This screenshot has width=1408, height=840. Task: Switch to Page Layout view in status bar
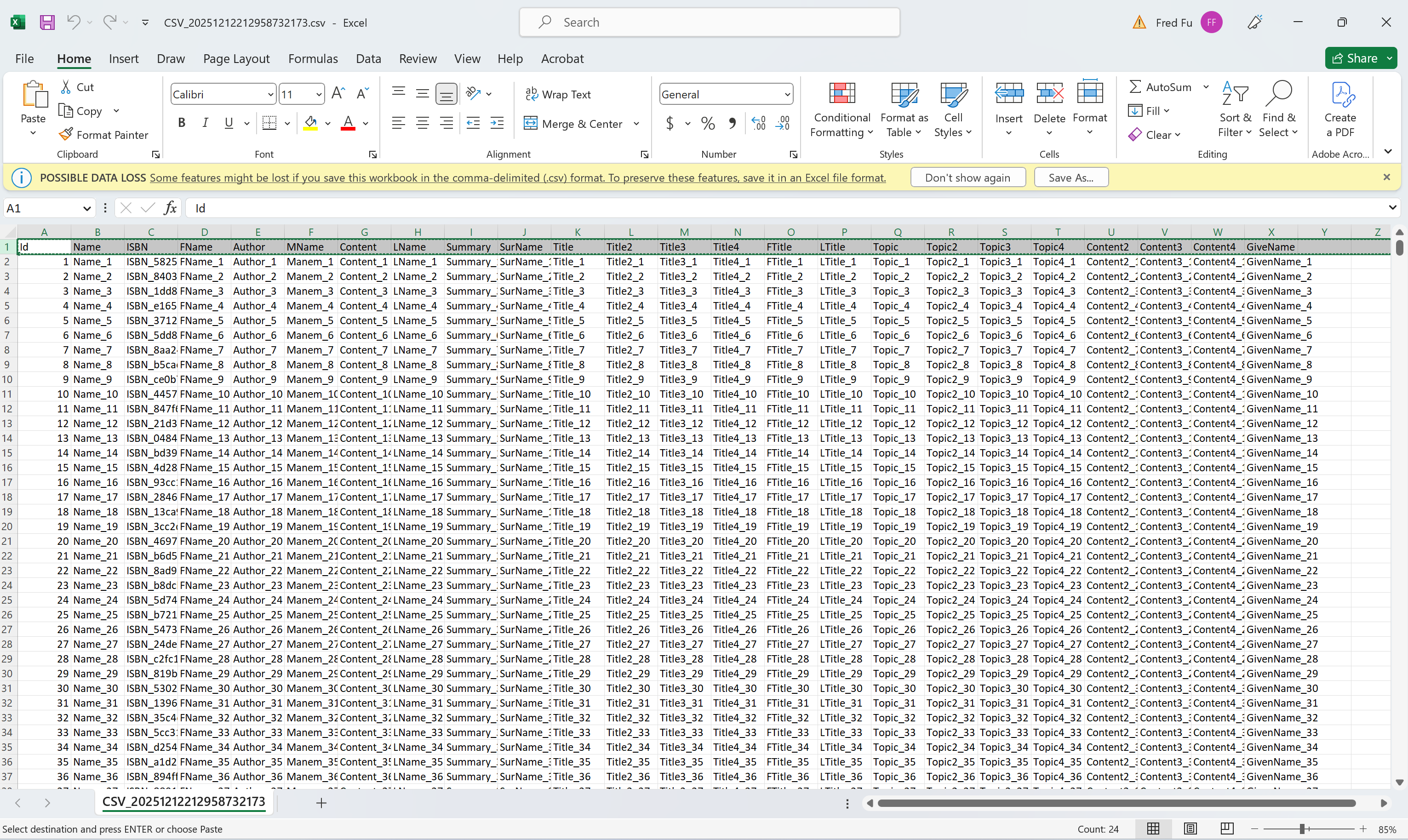(x=1190, y=829)
